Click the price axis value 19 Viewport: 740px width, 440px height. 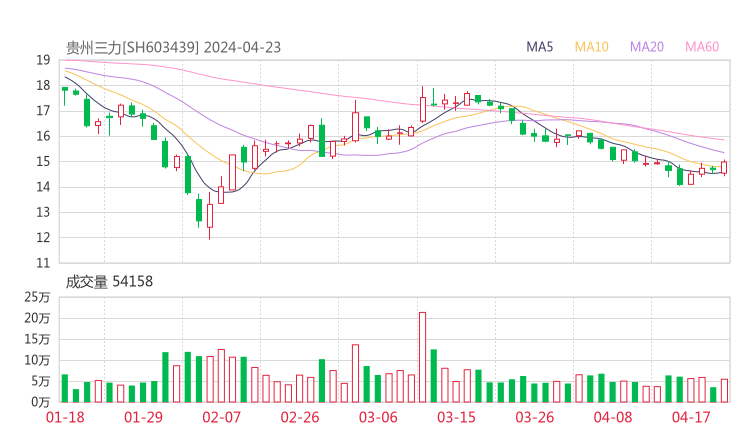(x=43, y=60)
